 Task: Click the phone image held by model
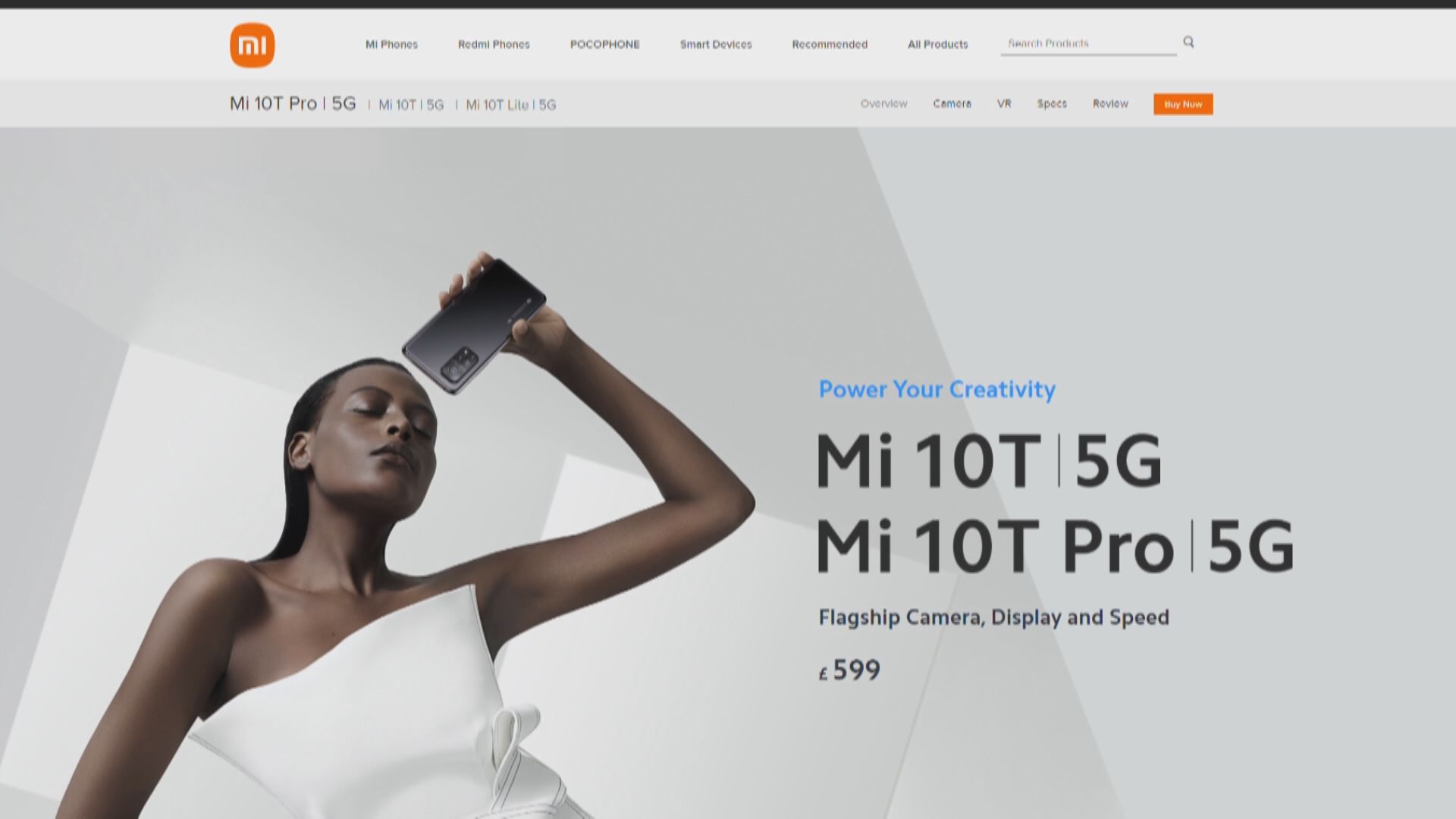pos(474,326)
